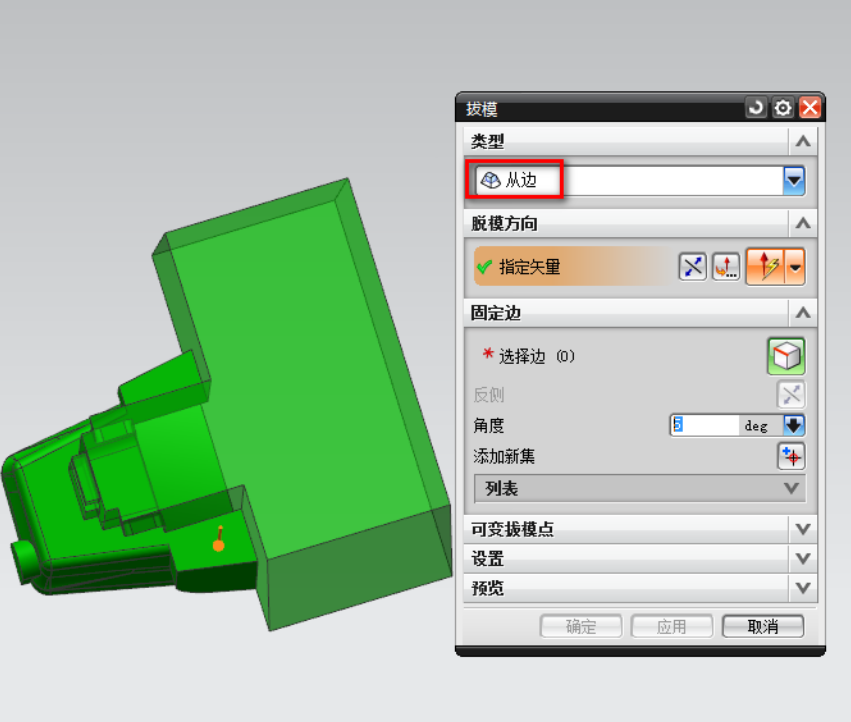Open the angle deg options arrow
This screenshot has height=722, width=851.
(794, 425)
